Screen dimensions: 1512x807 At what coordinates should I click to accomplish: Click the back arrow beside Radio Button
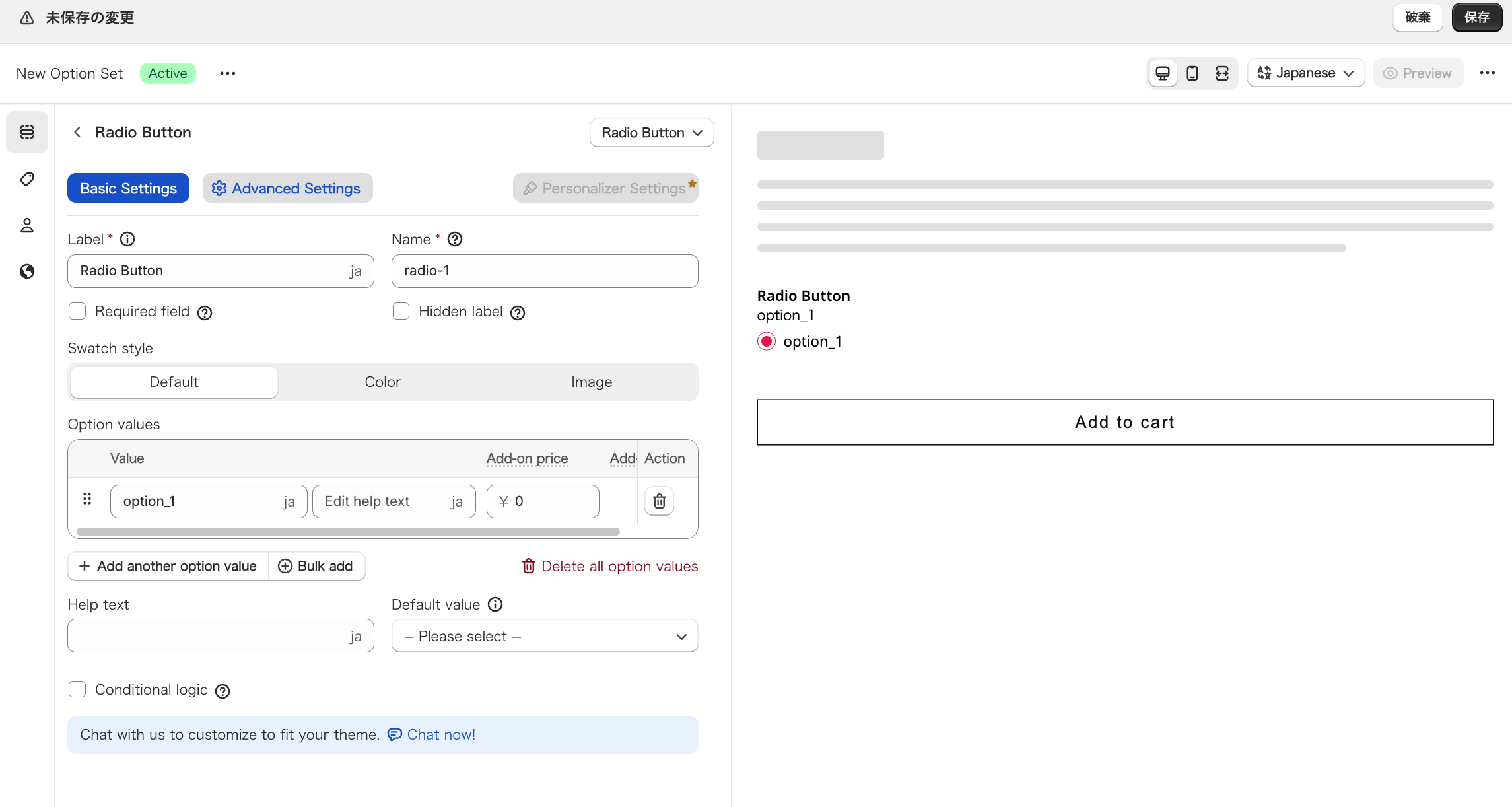[x=77, y=132]
